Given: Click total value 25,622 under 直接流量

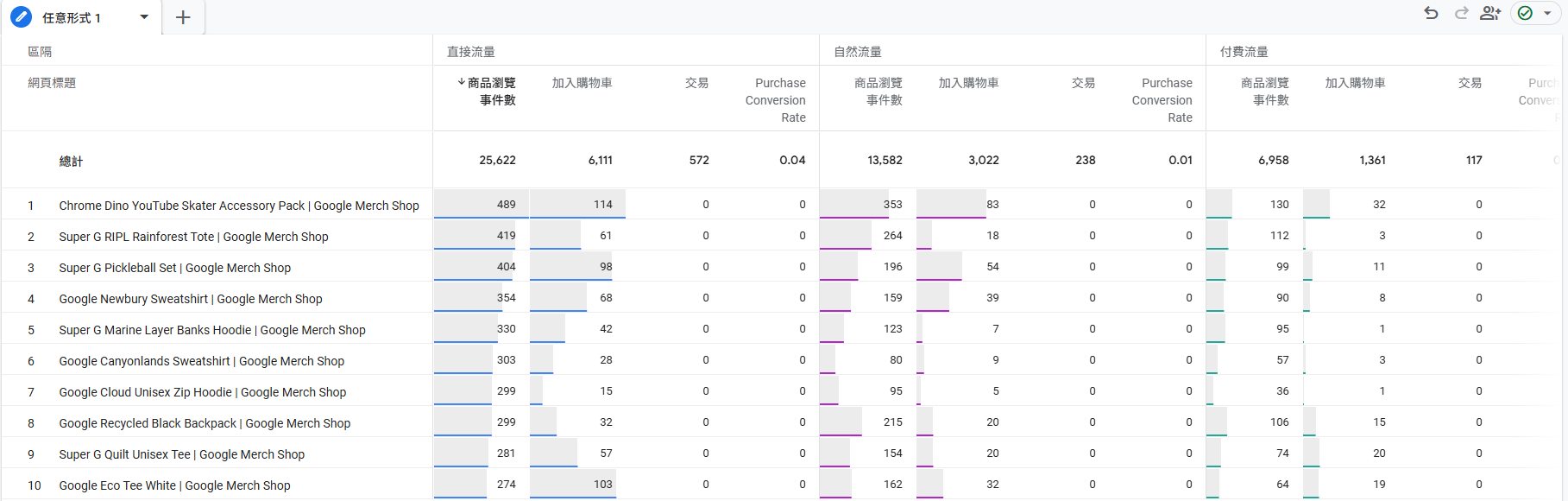Looking at the screenshot, I should tap(497, 160).
